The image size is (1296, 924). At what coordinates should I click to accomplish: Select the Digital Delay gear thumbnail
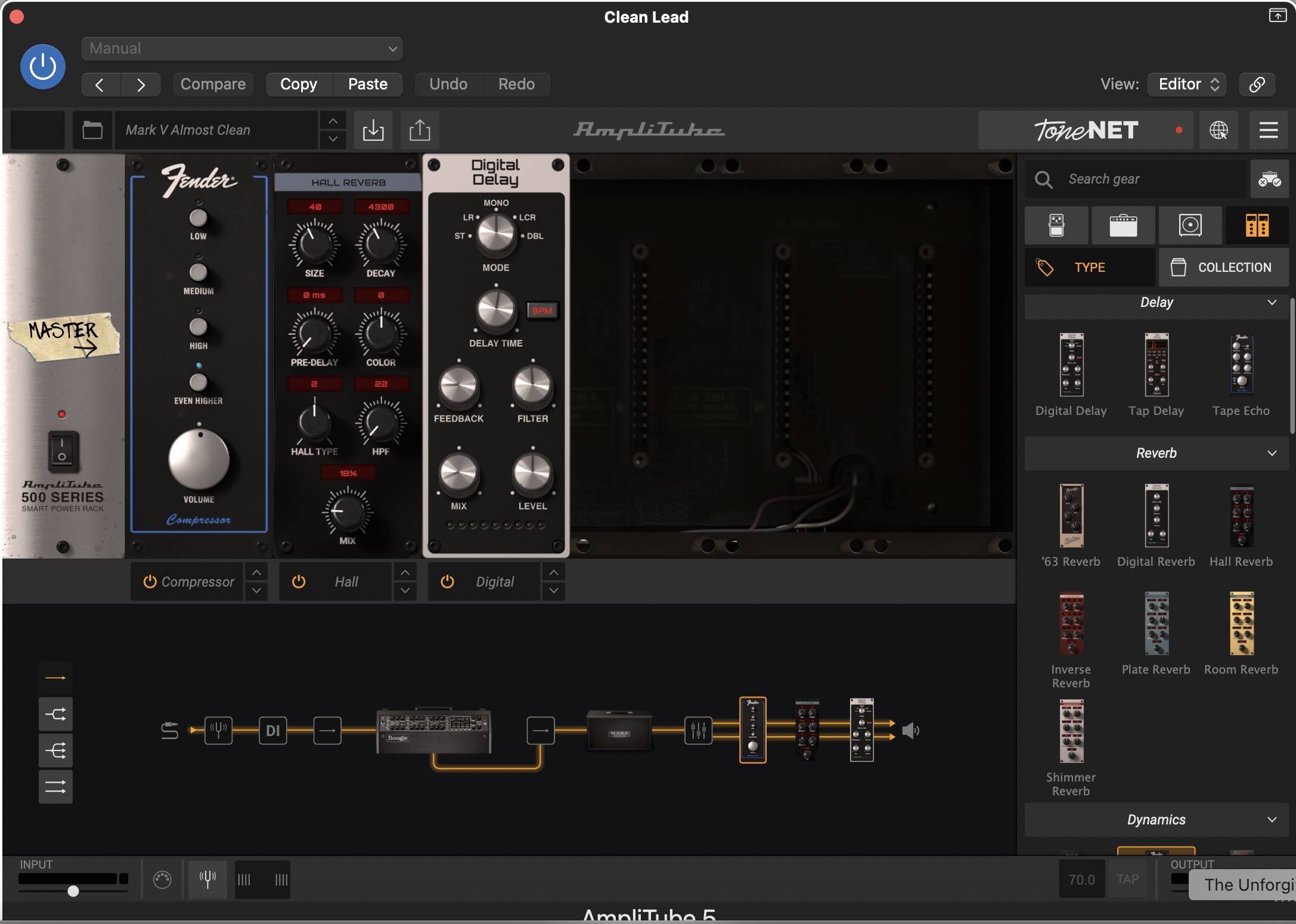point(1071,365)
